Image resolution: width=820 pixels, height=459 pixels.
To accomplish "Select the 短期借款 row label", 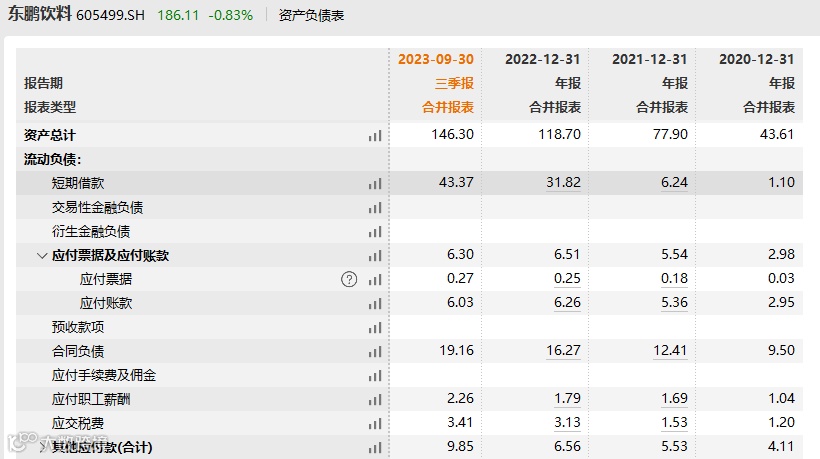I will click(78, 183).
